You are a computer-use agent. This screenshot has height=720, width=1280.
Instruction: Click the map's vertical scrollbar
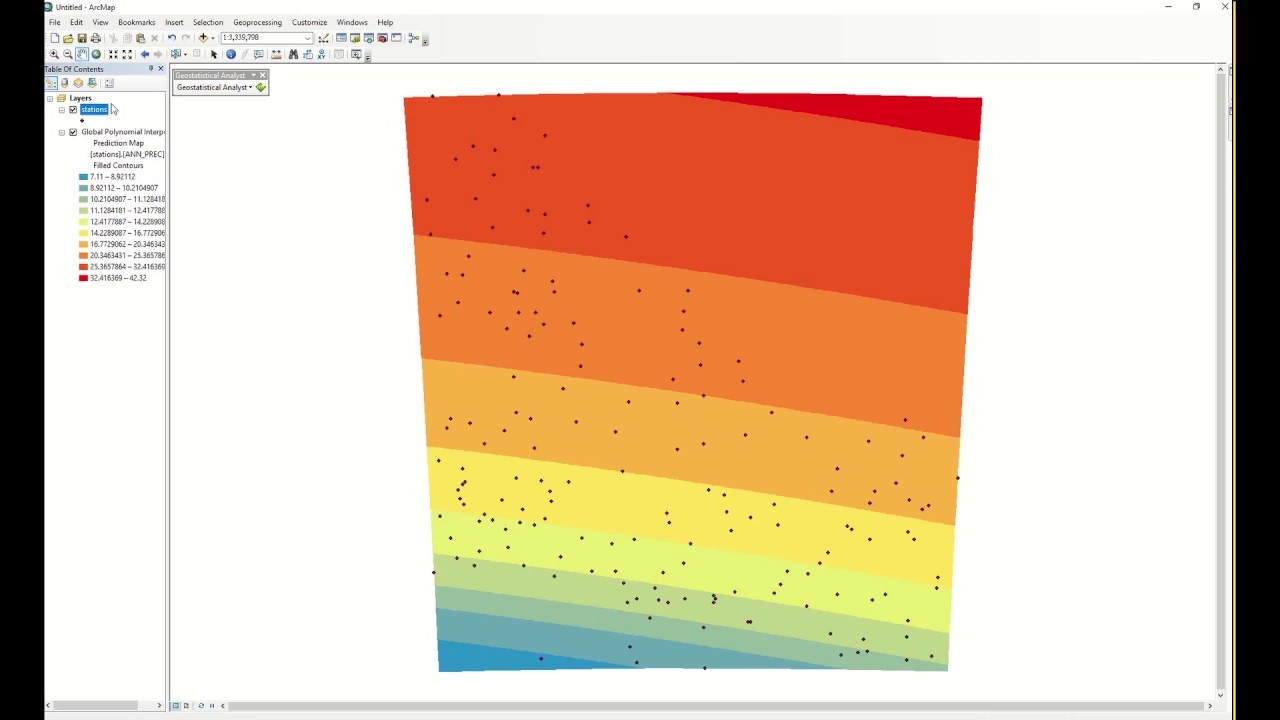[x=1221, y=382]
